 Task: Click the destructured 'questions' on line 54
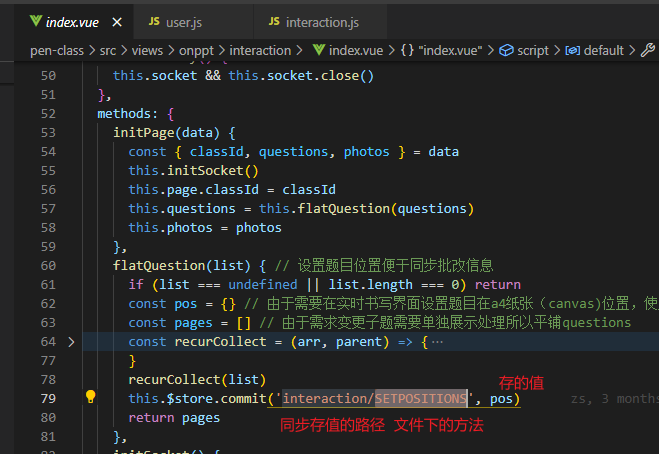click(x=293, y=152)
